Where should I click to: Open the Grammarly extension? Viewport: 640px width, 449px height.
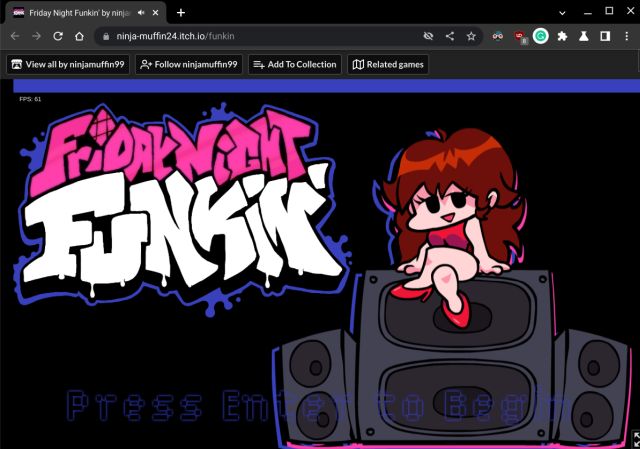pos(541,36)
